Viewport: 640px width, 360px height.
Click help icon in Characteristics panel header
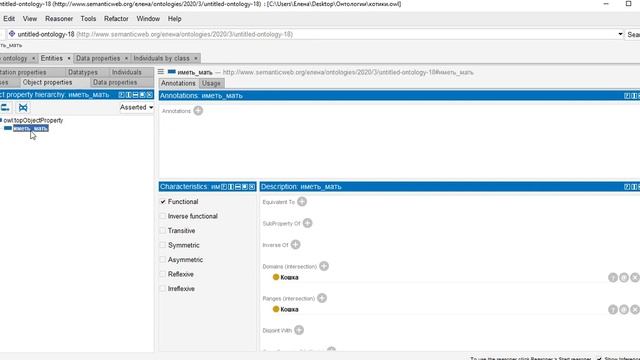click(224, 187)
